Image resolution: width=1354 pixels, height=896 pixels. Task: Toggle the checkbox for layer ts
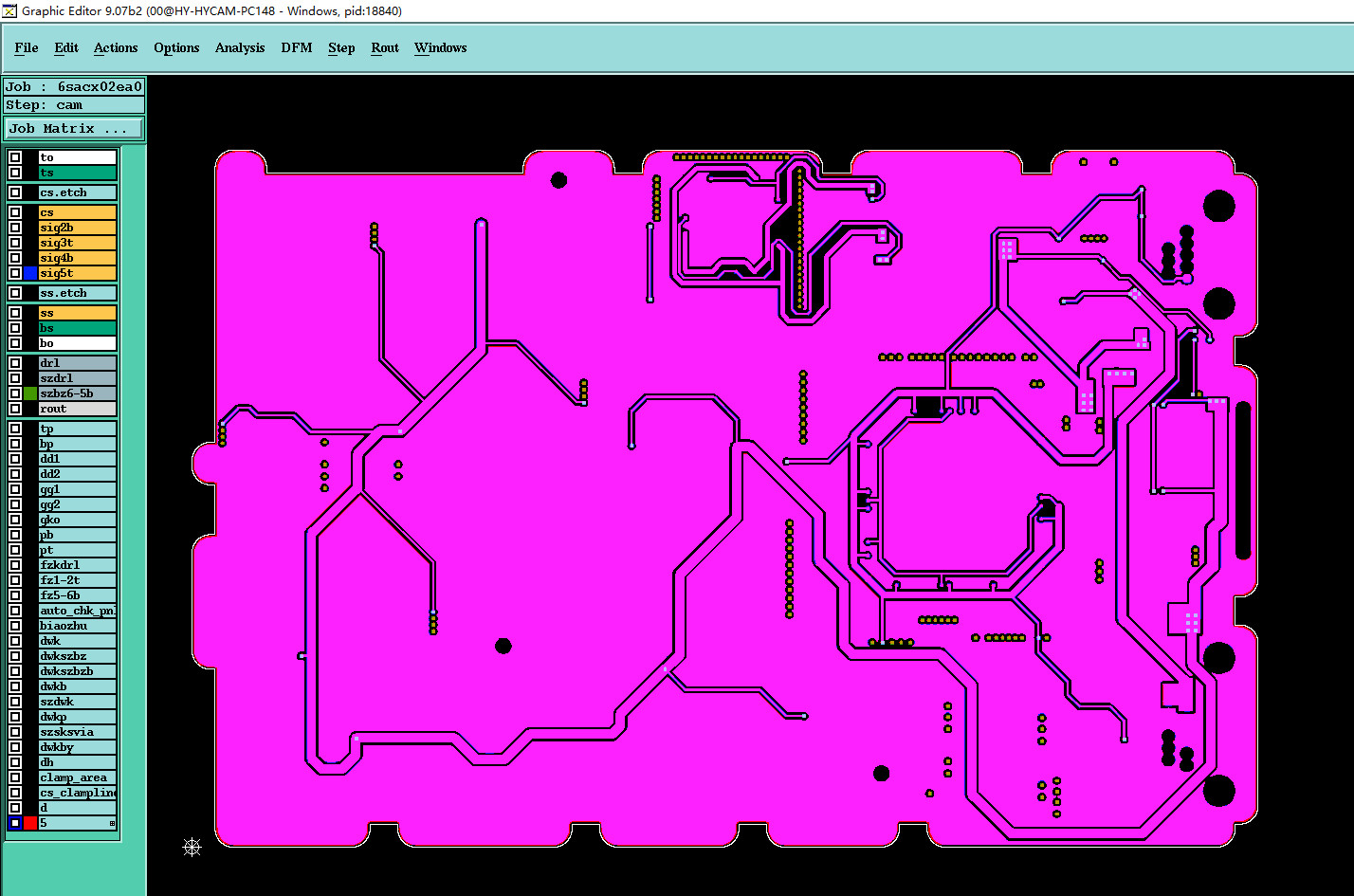(x=15, y=173)
